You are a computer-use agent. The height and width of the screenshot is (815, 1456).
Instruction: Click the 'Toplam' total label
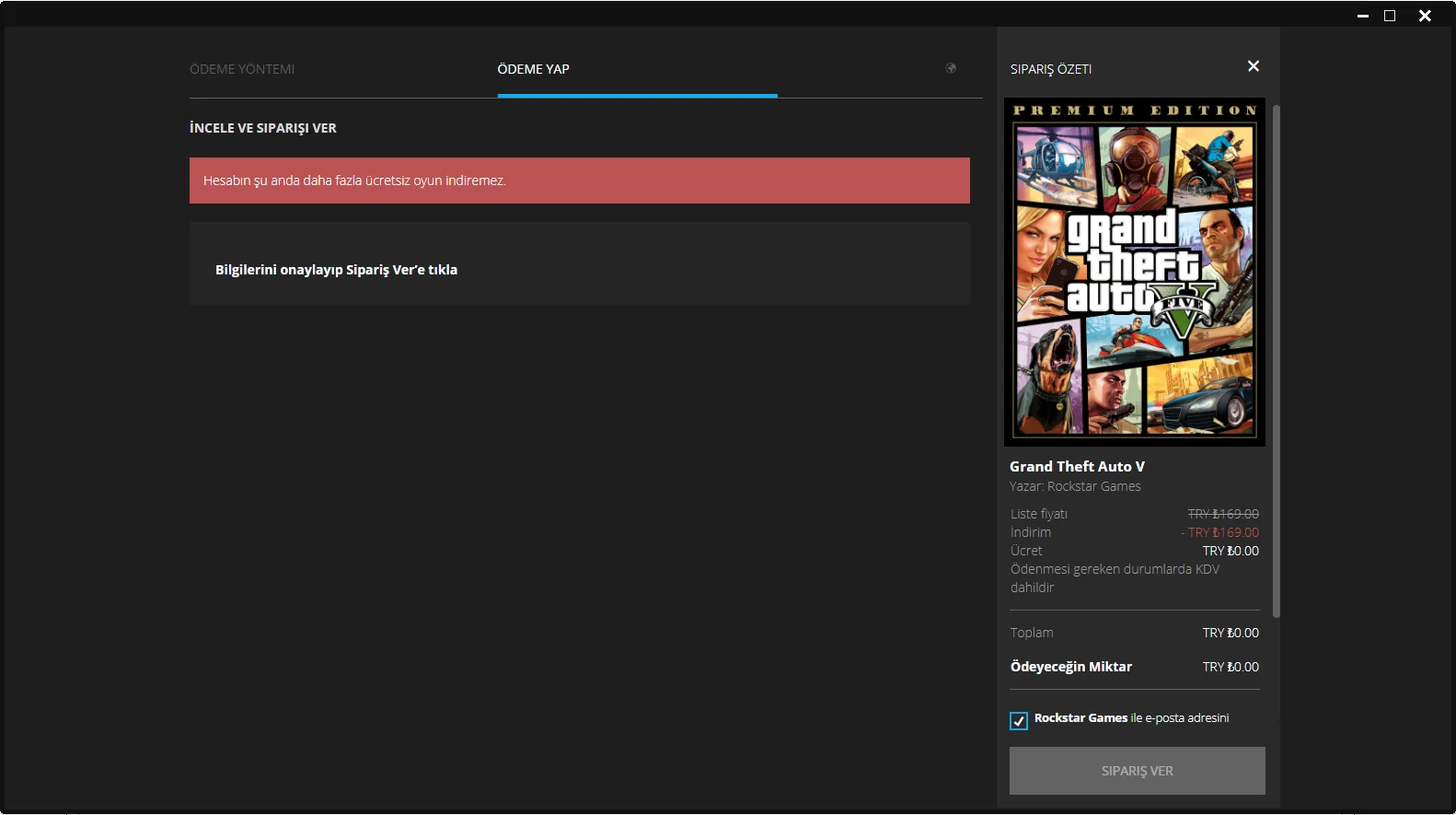click(1032, 633)
